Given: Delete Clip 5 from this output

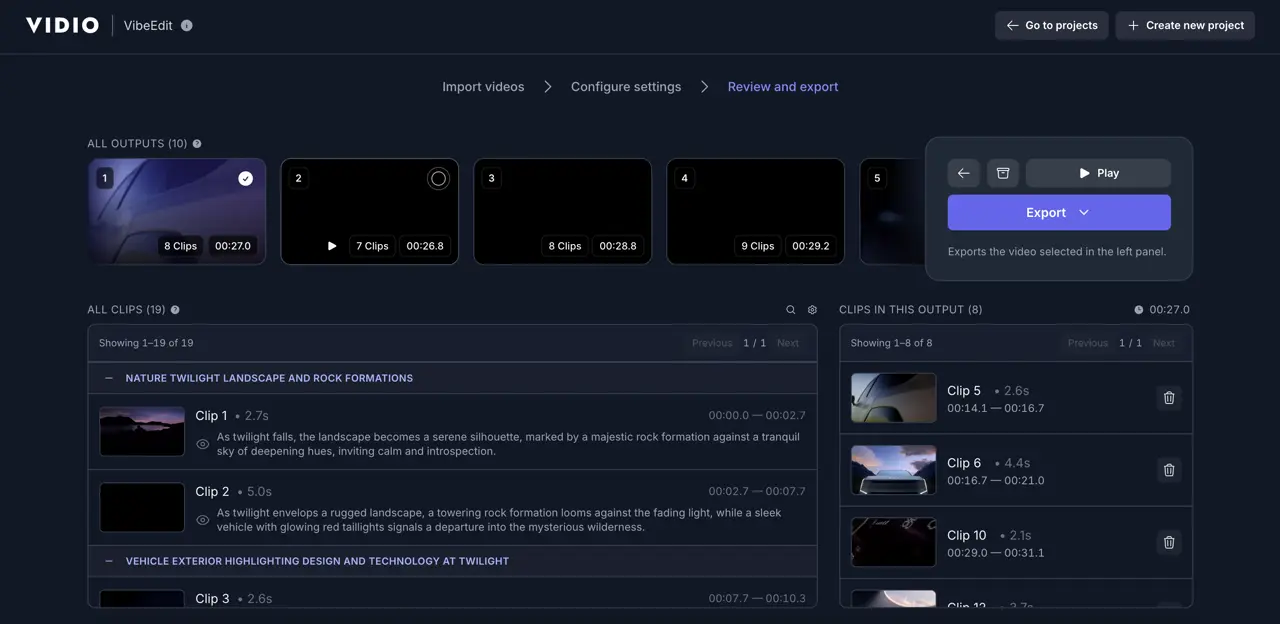Looking at the screenshot, I should pos(1168,398).
